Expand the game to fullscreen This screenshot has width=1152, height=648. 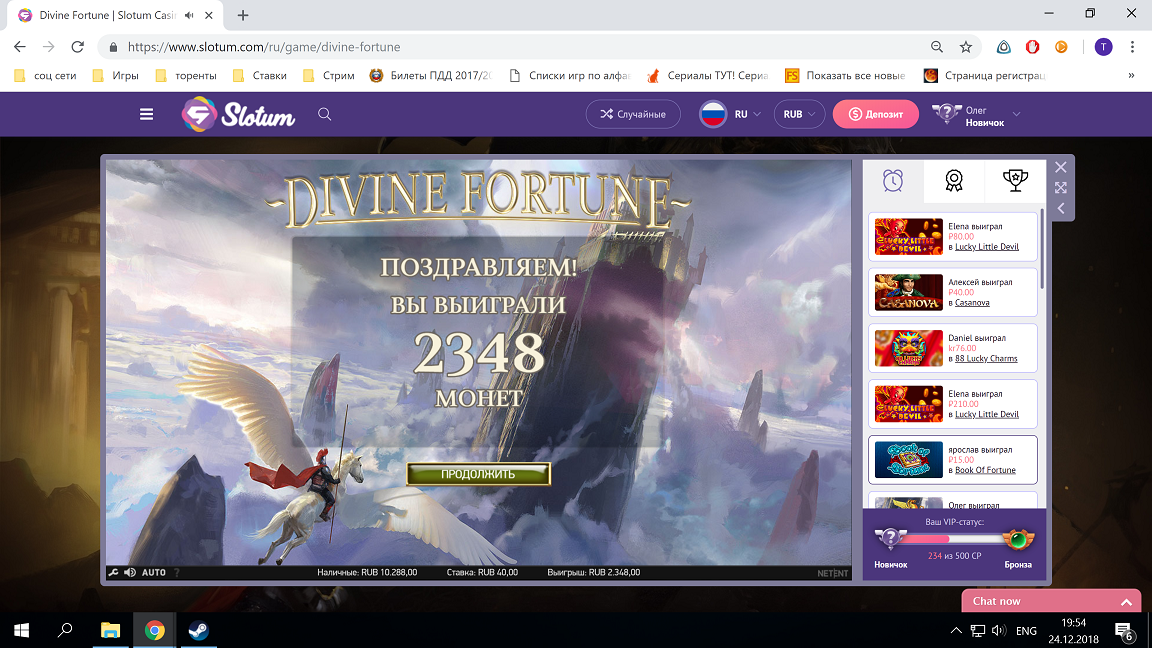[x=1061, y=188]
